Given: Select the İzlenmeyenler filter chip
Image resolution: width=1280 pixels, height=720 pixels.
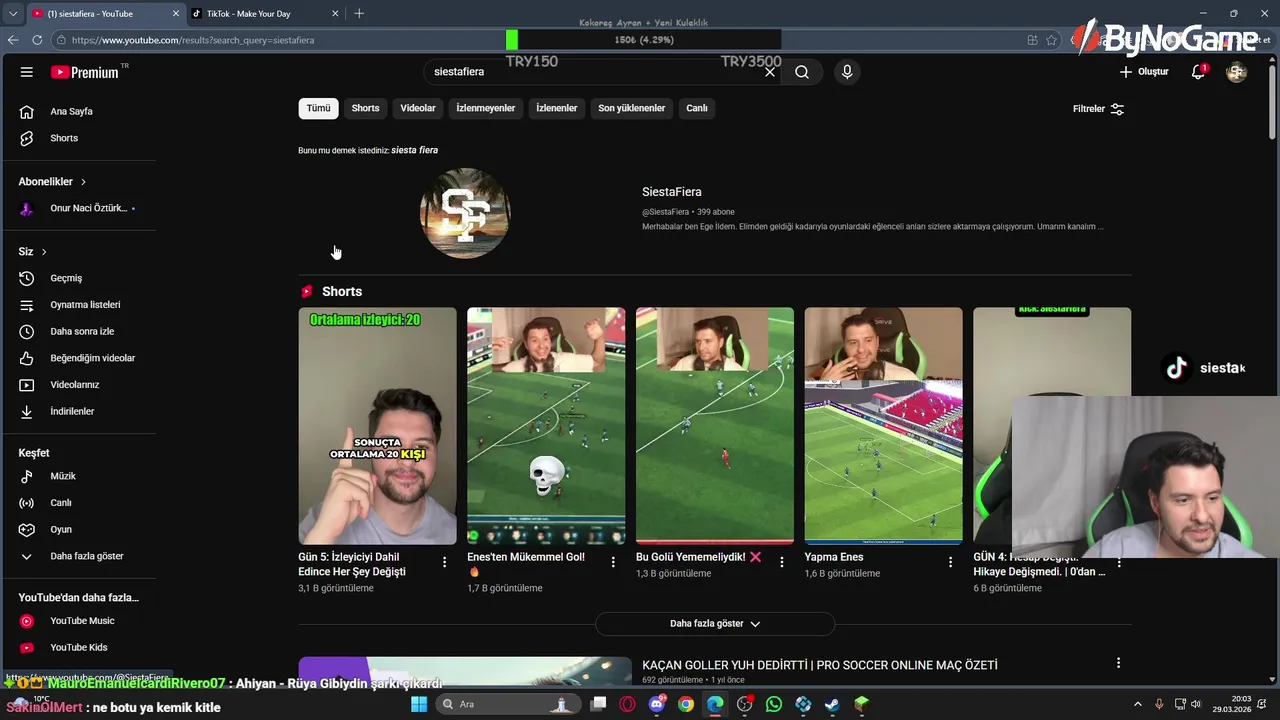Looking at the screenshot, I should pyautogui.click(x=486, y=108).
